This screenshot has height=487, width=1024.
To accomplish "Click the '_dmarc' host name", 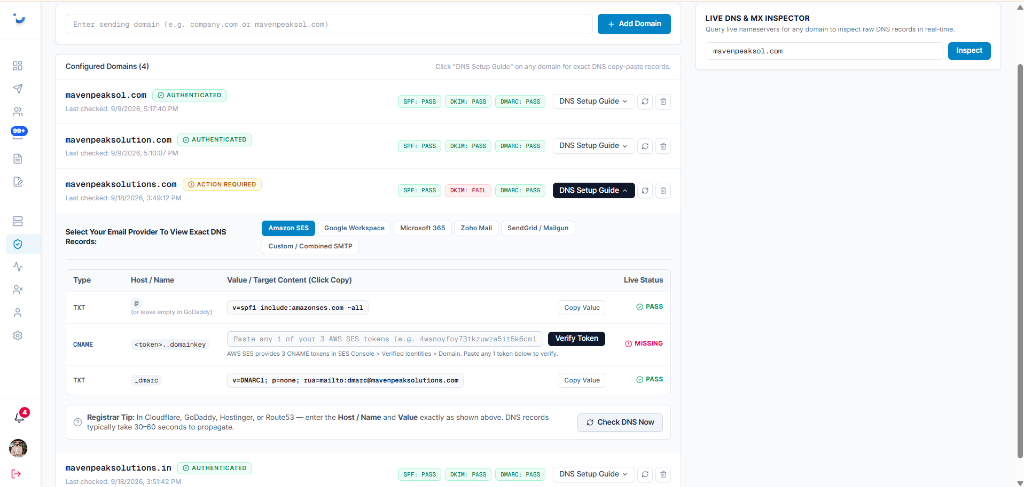I will point(146,381).
